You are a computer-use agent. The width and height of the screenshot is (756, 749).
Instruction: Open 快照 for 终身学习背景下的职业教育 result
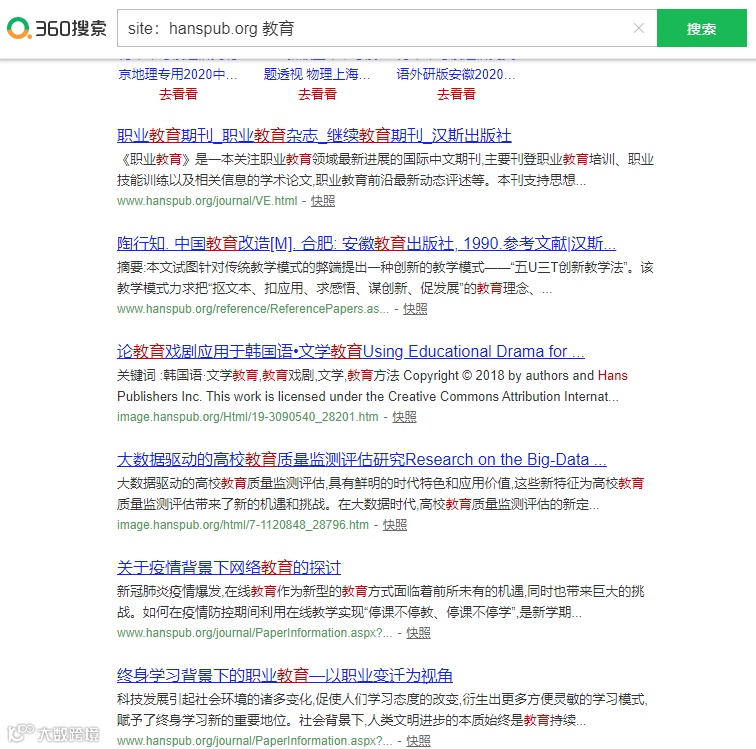(x=418, y=741)
